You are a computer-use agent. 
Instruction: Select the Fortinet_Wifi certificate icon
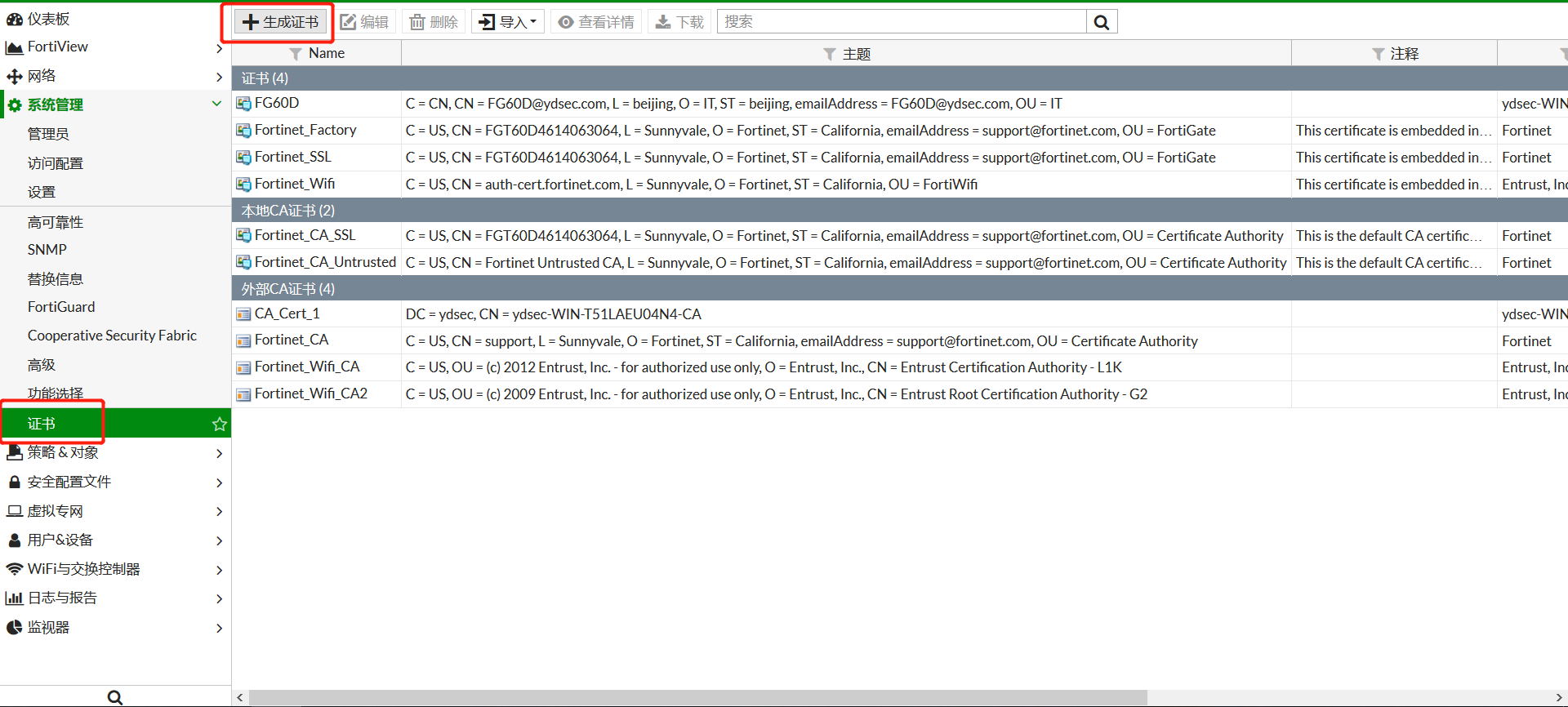coord(243,185)
